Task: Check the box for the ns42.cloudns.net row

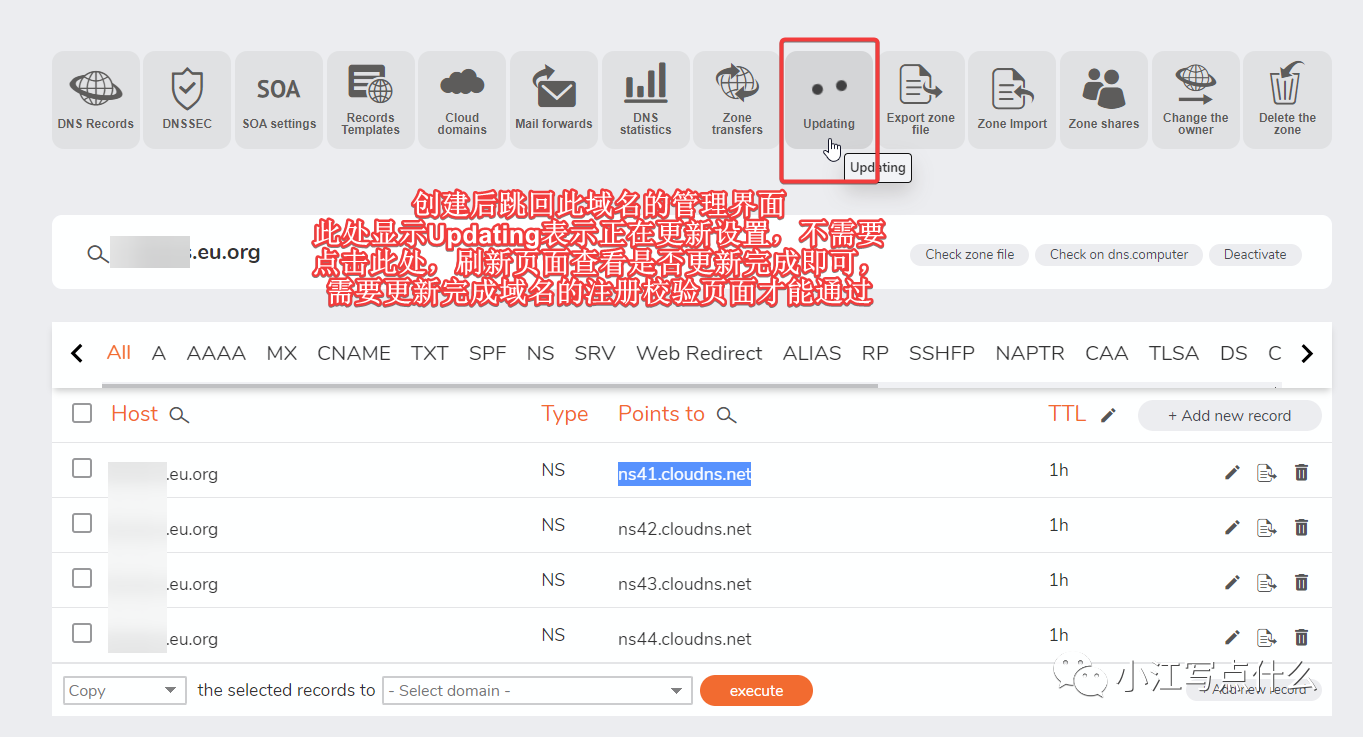Action: coord(82,523)
